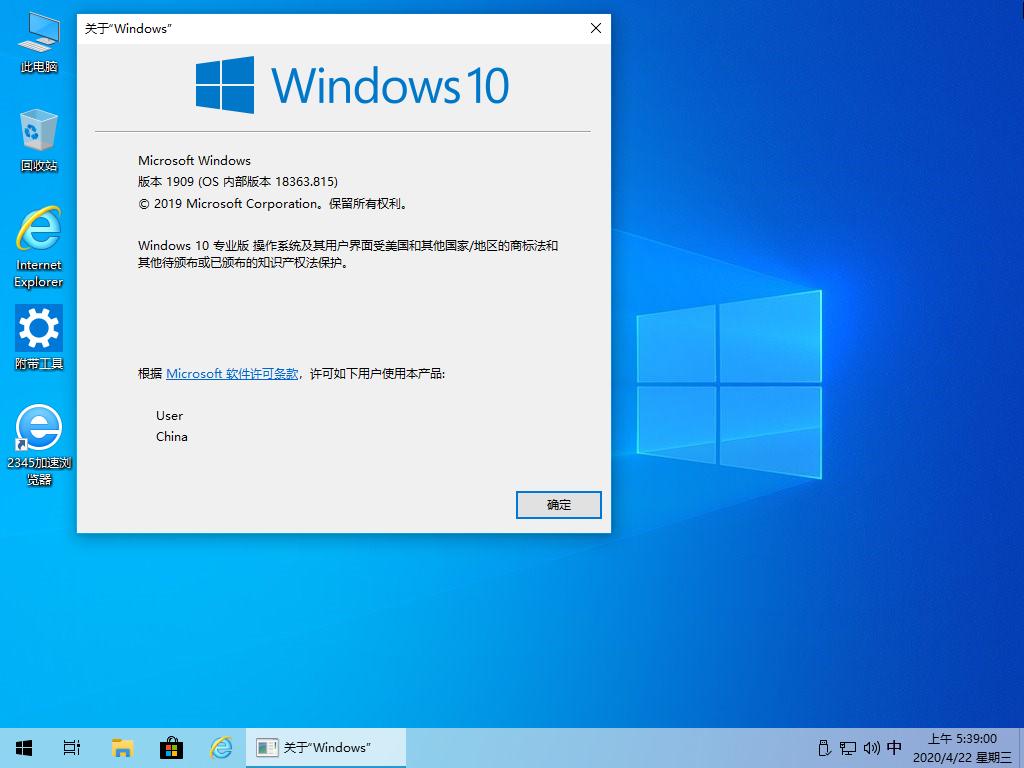The height and width of the screenshot is (768, 1024).
Task: Select the 2345加速浏览器 desktop shortcut
Action: coord(39,445)
